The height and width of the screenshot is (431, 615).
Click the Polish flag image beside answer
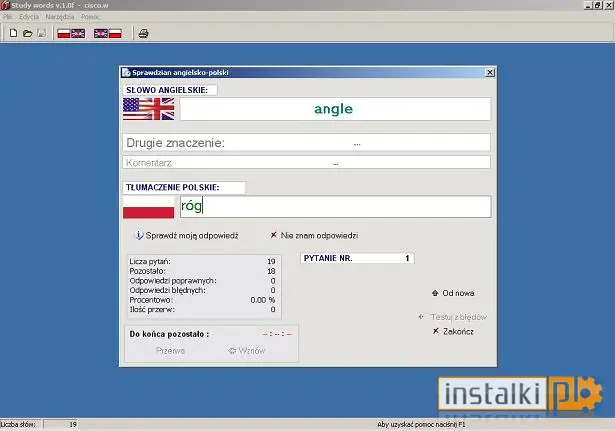tap(149, 207)
